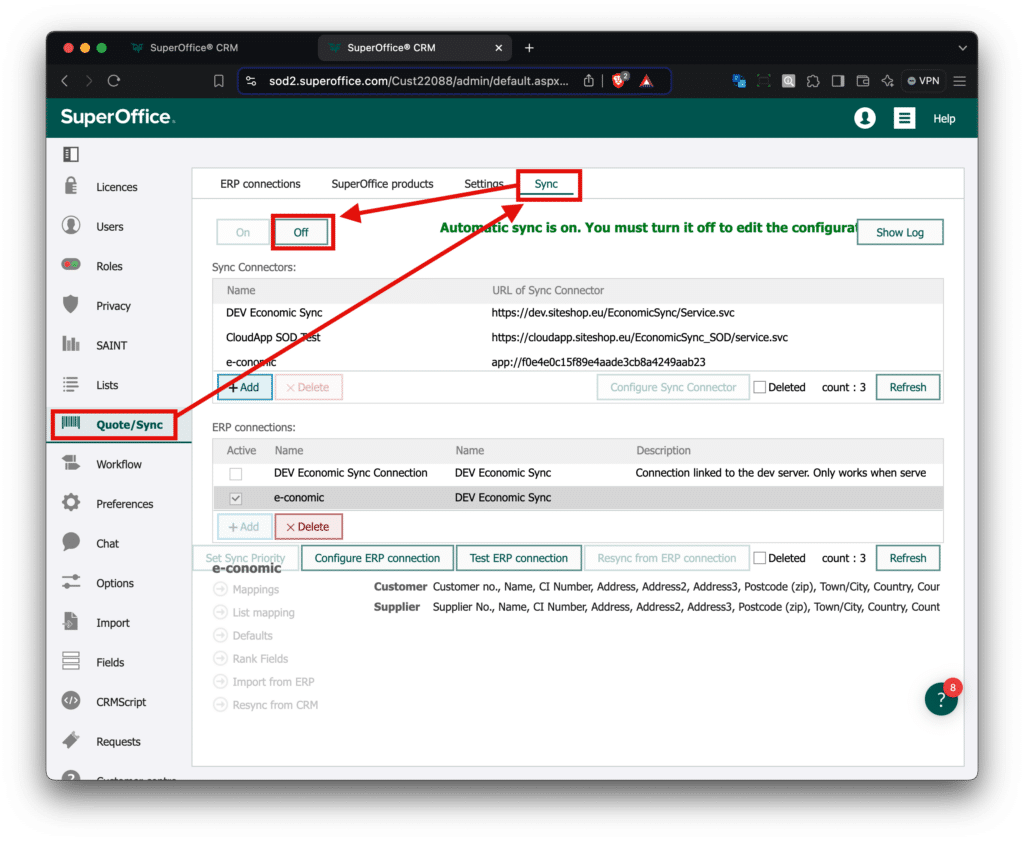Open the Licences padlock icon
The height and width of the screenshot is (841, 1024).
(71, 186)
